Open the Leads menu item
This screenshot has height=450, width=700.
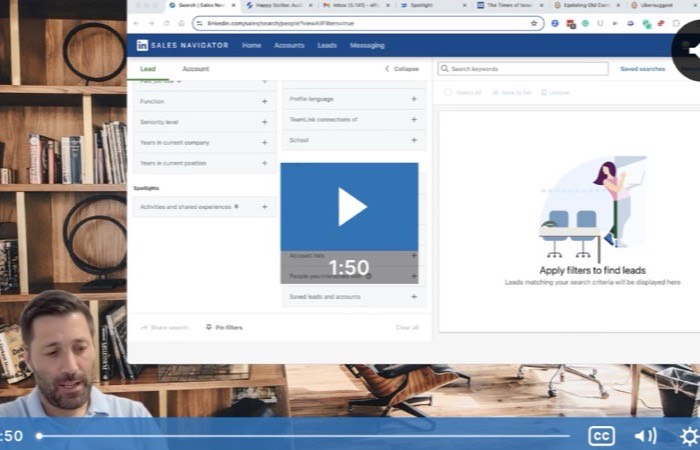pos(327,45)
